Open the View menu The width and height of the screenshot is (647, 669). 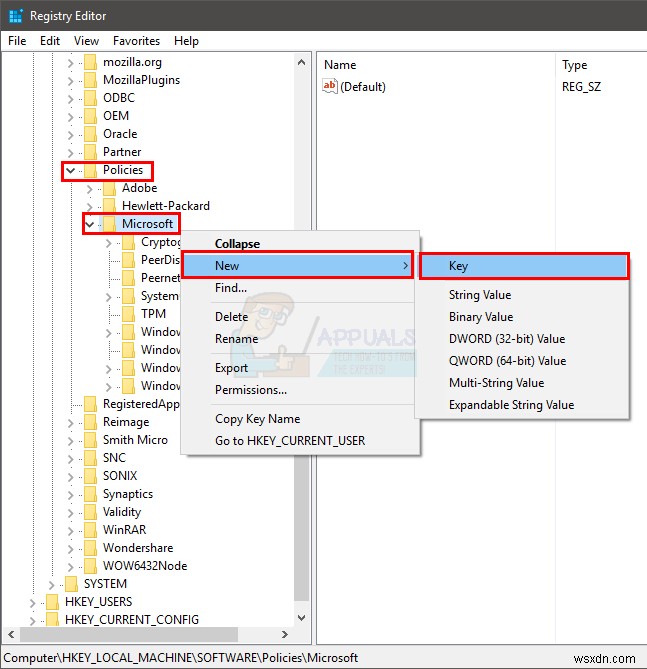pyautogui.click(x=86, y=41)
